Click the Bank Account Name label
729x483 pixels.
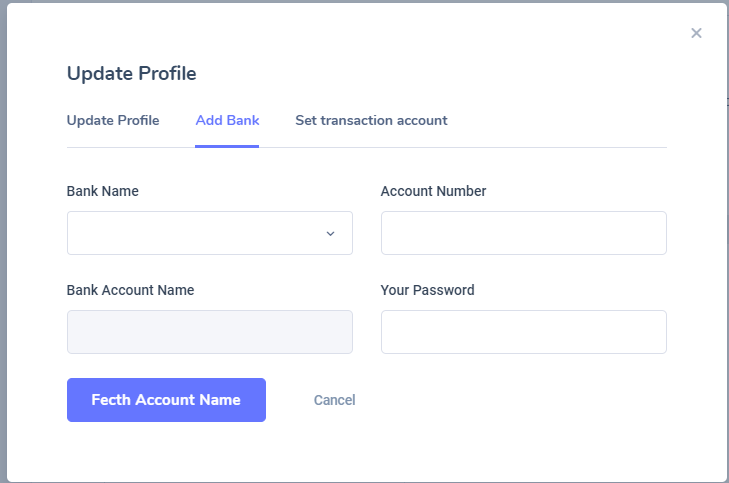pos(130,290)
